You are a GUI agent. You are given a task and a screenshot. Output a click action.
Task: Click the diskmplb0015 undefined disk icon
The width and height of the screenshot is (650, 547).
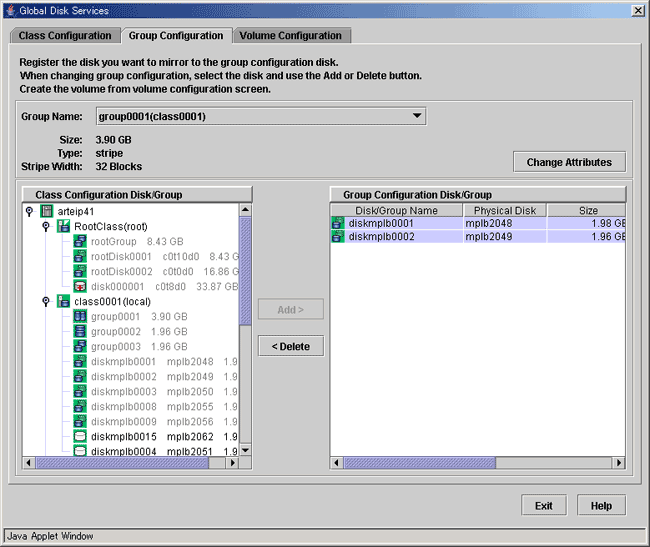(x=80, y=436)
